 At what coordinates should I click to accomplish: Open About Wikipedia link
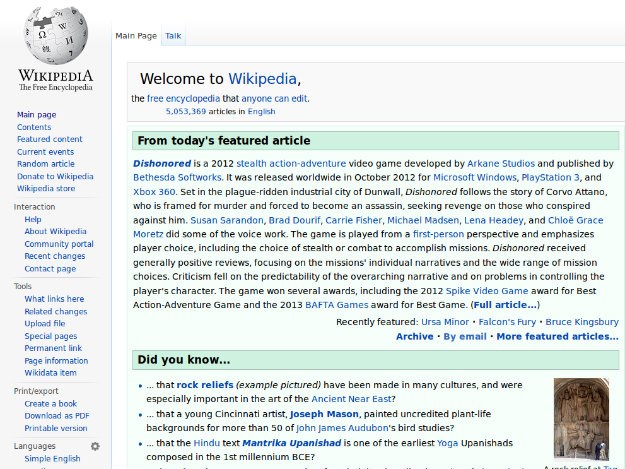[x=55, y=231]
